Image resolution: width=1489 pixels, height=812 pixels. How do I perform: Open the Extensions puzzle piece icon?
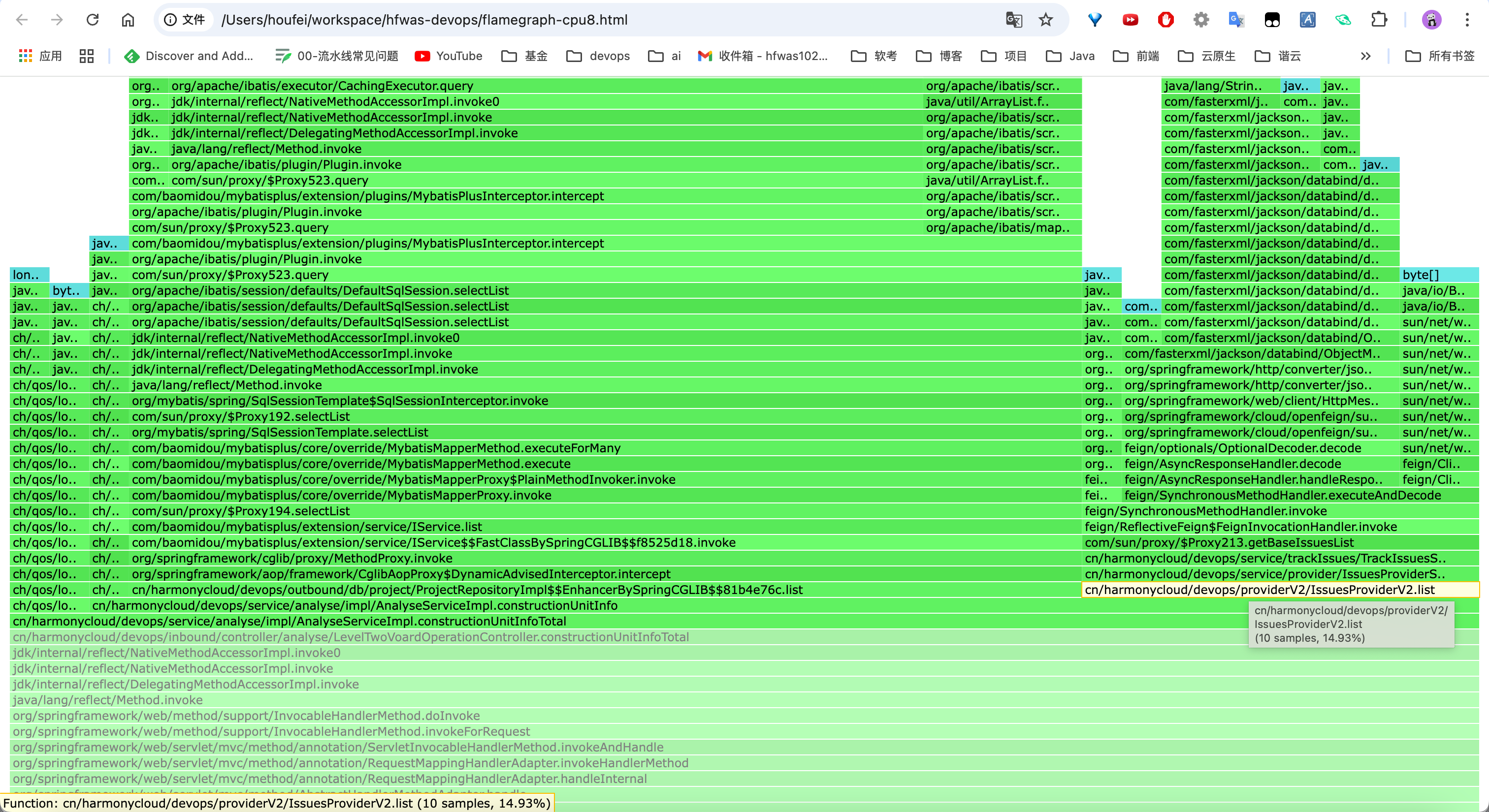1379,20
